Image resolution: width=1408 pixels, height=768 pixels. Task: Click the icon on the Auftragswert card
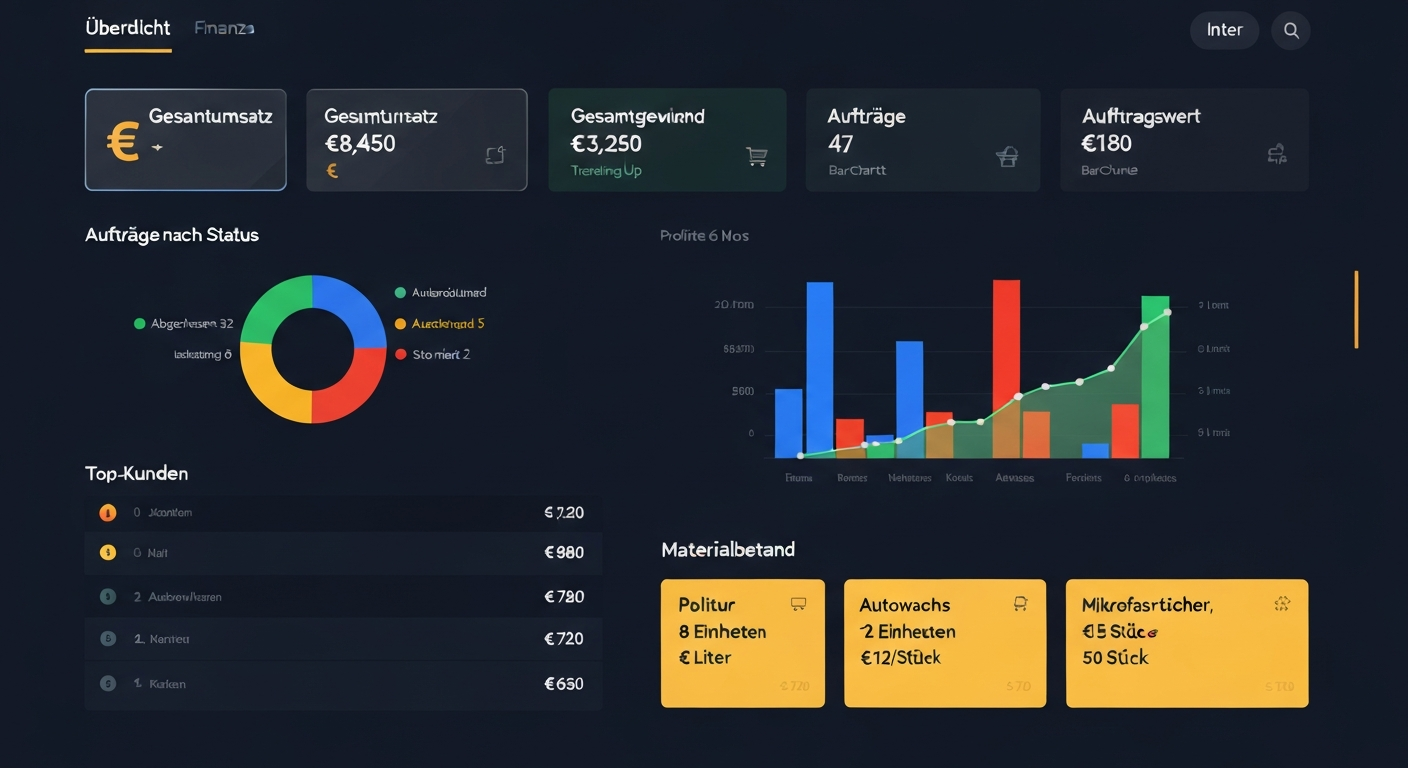coord(1276,154)
